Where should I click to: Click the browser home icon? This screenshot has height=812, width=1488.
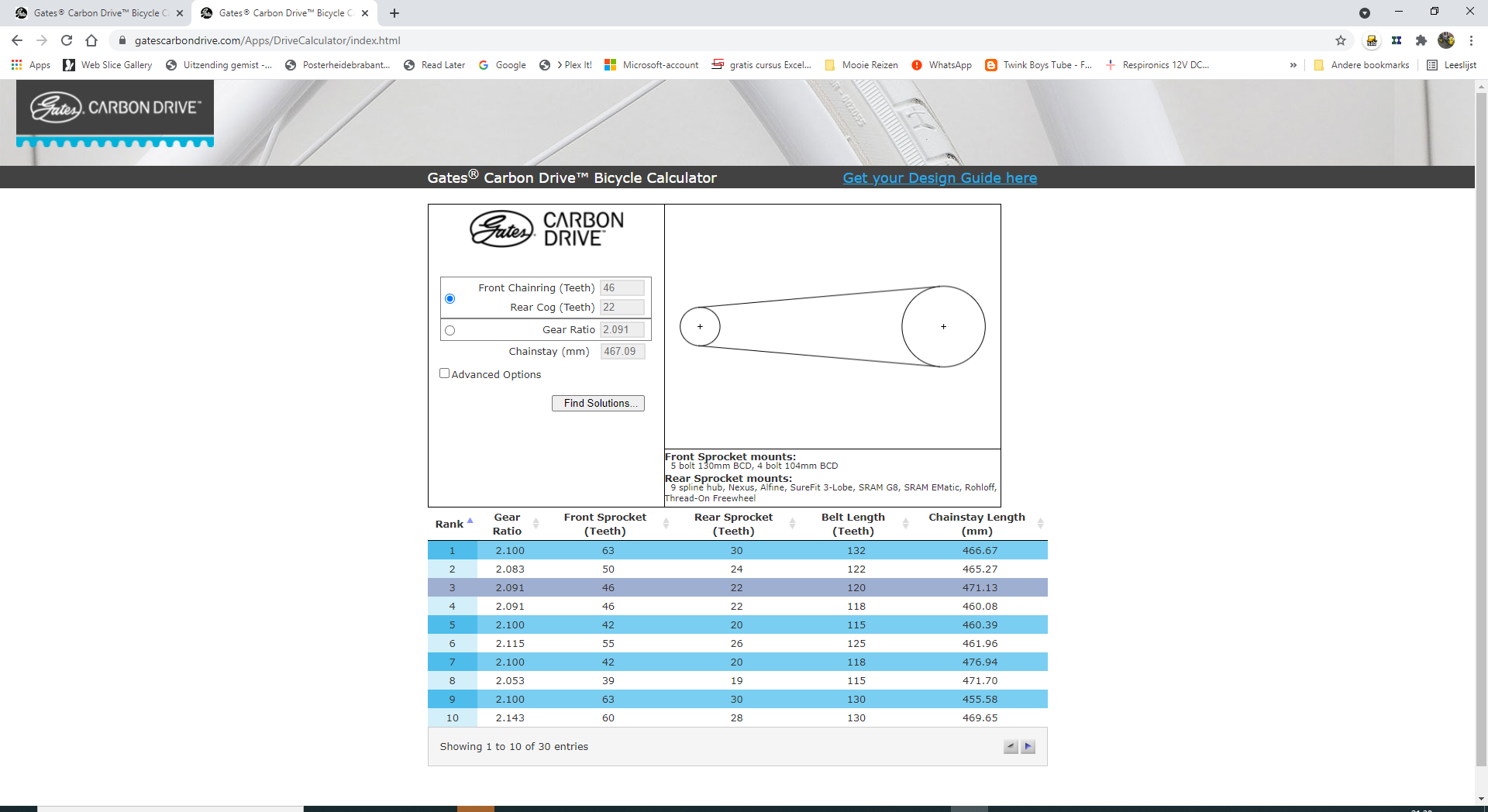[x=91, y=40]
